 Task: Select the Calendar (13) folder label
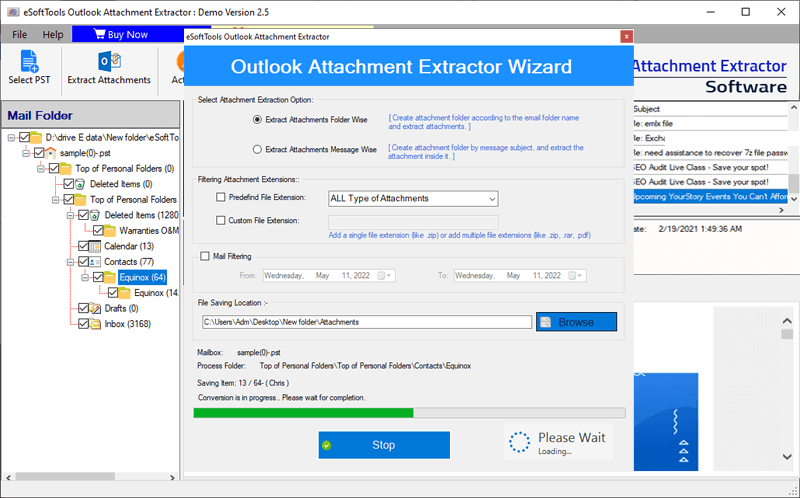point(129,246)
